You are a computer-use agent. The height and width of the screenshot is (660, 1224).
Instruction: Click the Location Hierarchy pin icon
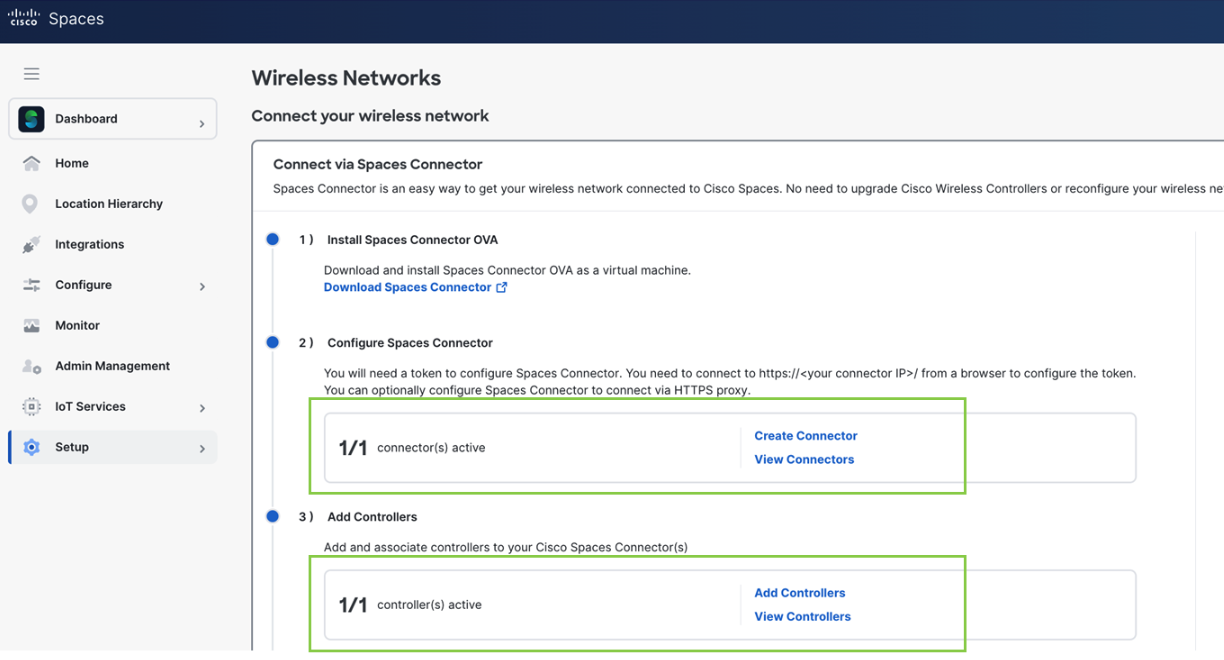pos(31,204)
